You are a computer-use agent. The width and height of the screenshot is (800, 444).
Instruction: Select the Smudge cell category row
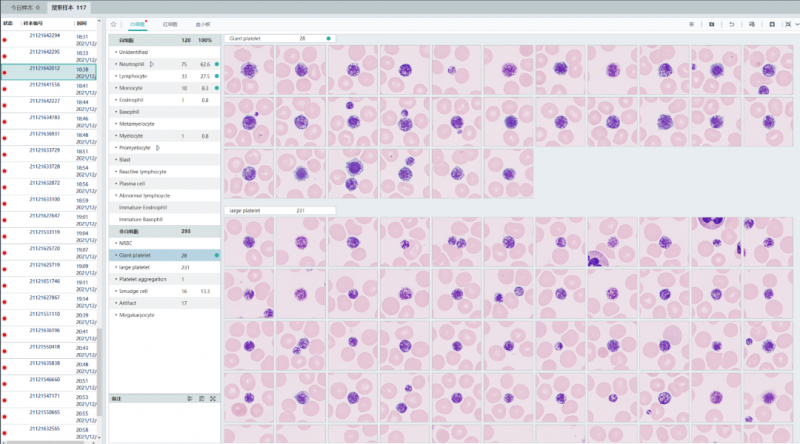click(164, 291)
